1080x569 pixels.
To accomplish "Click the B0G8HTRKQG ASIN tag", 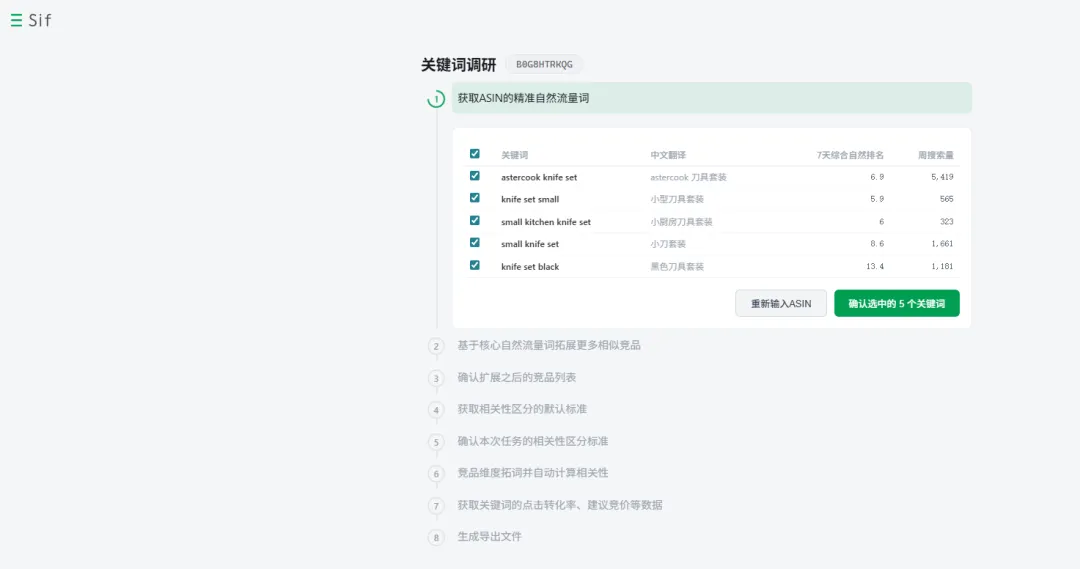I will point(544,65).
